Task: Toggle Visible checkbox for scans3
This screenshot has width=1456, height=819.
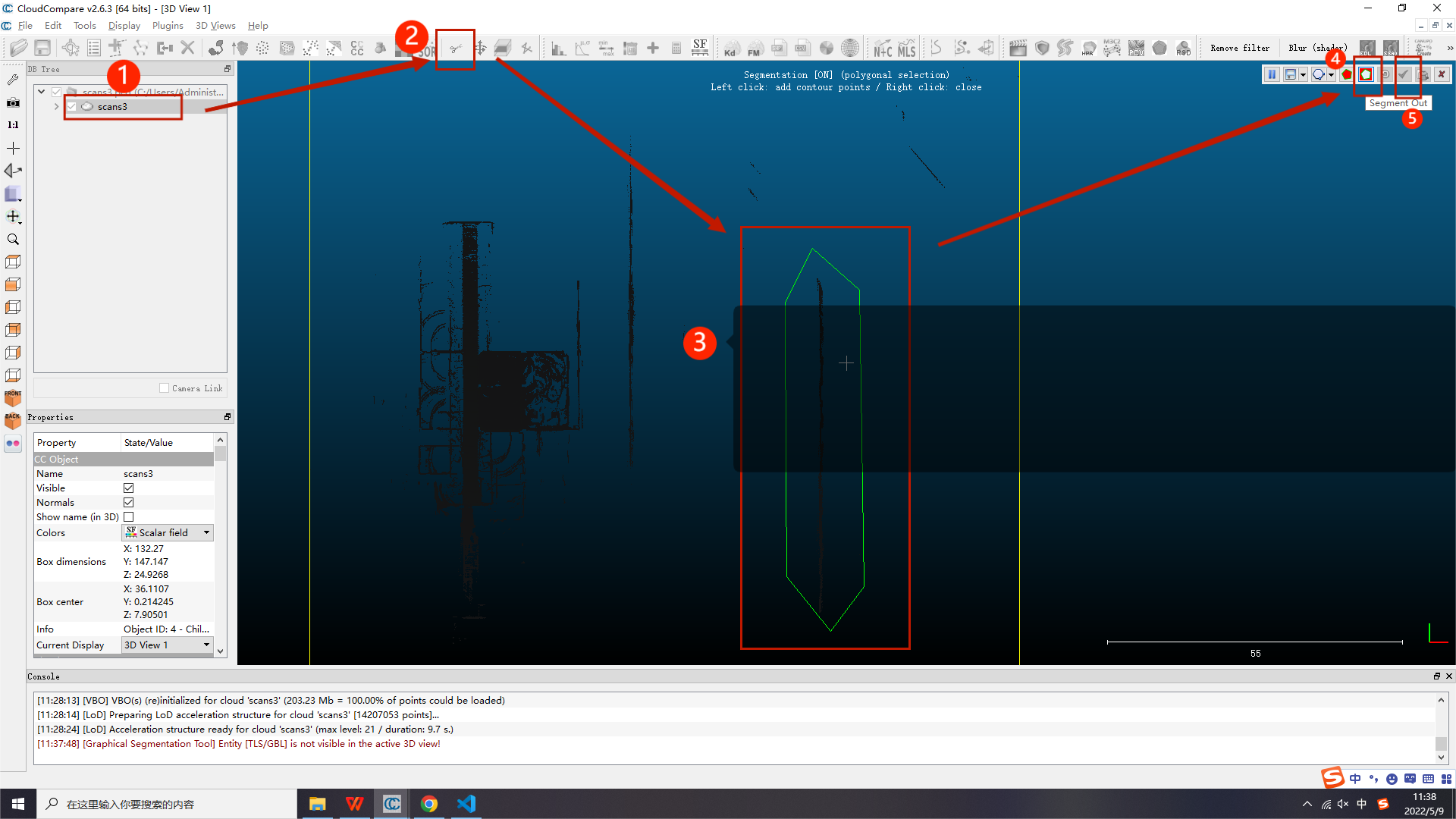Action: click(128, 488)
